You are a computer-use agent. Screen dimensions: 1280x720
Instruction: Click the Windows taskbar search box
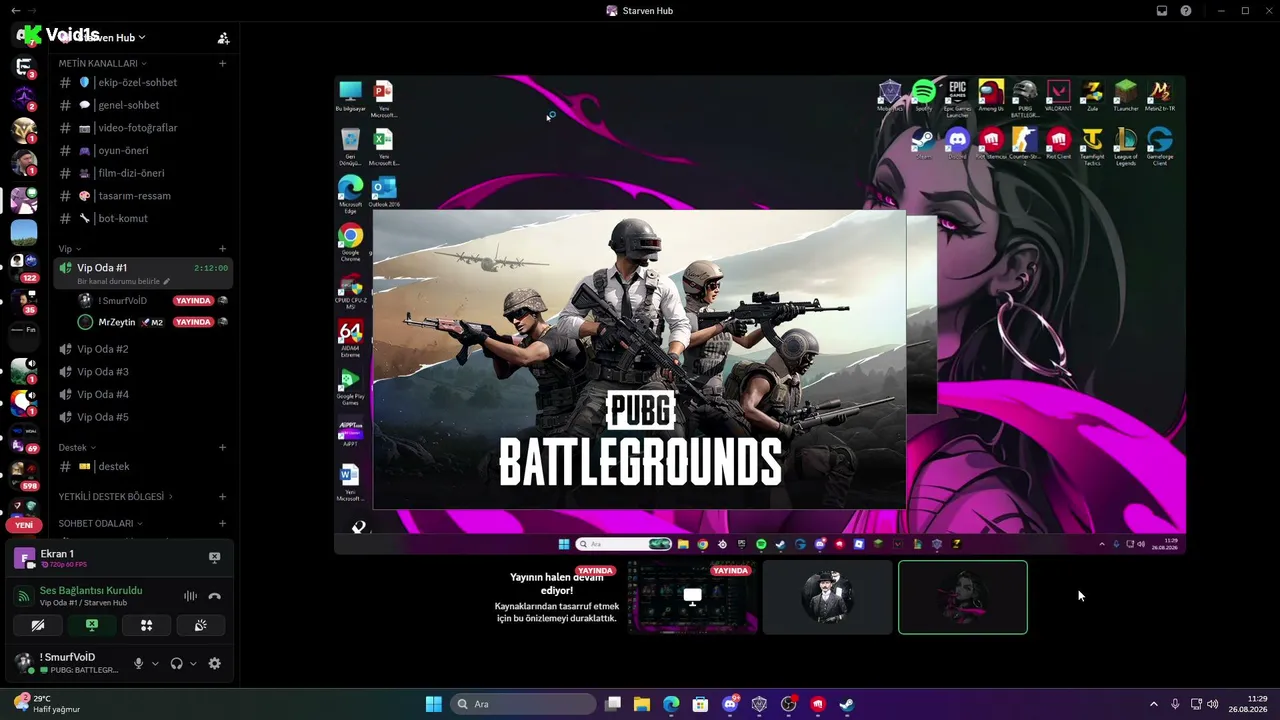(524, 704)
